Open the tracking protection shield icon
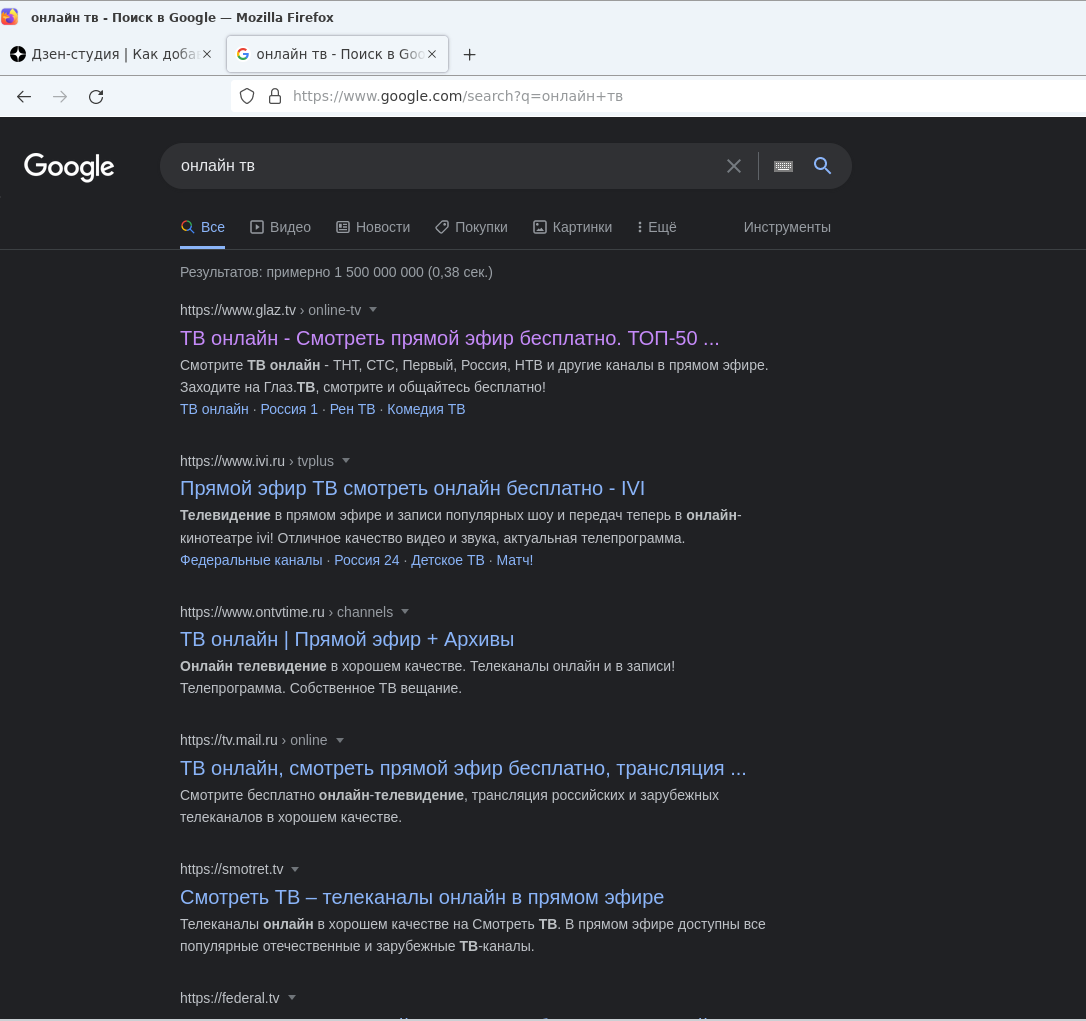Viewport: 1086px width, 1021px height. tap(247, 96)
